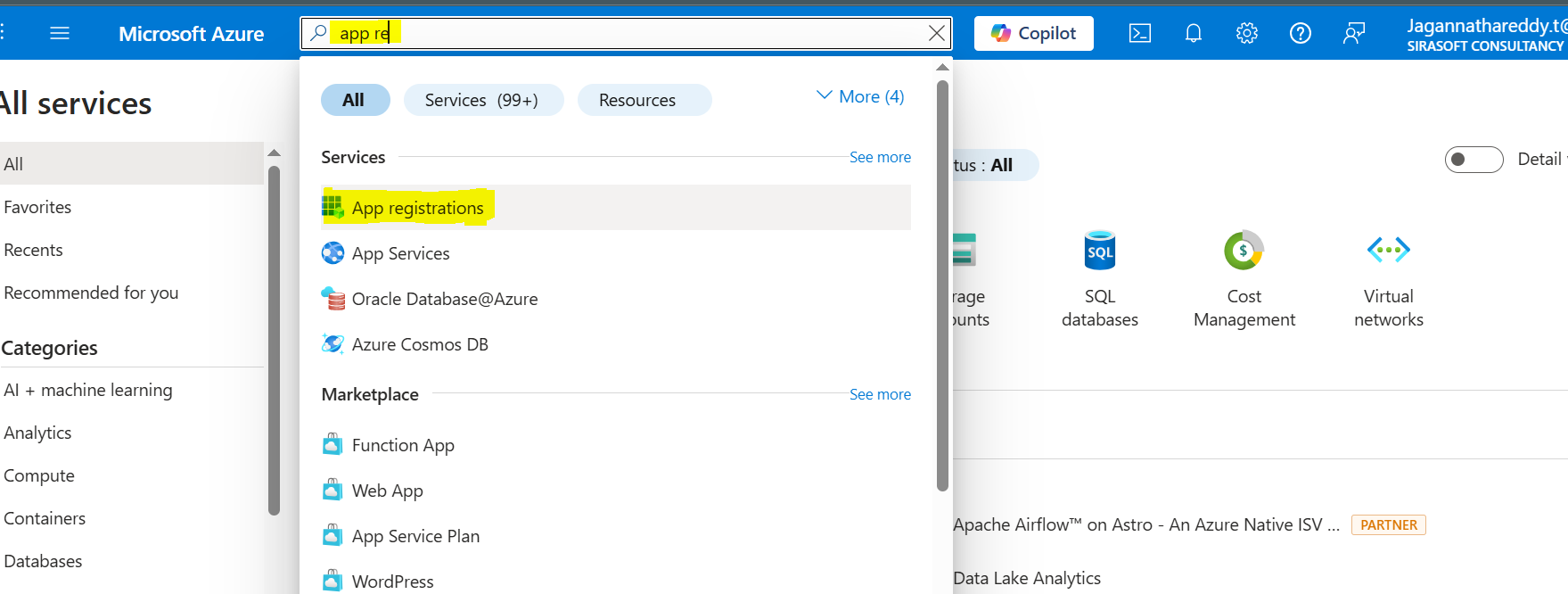The width and height of the screenshot is (1568, 594).
Task: Click the App Service Plan bag icon
Action: coord(332,535)
